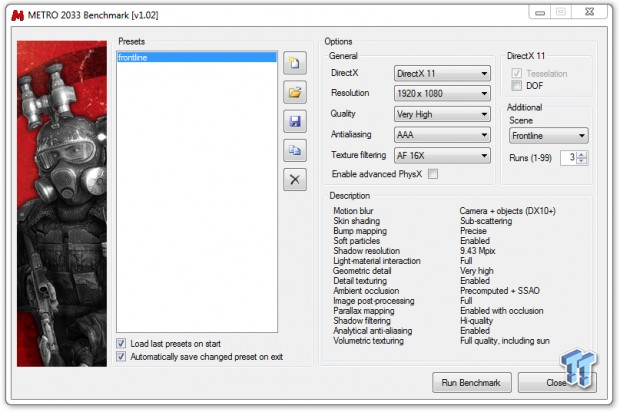Screen dimensions: 620x412
Task: Click the soldier artwork image
Action: pyautogui.click(x=62, y=204)
